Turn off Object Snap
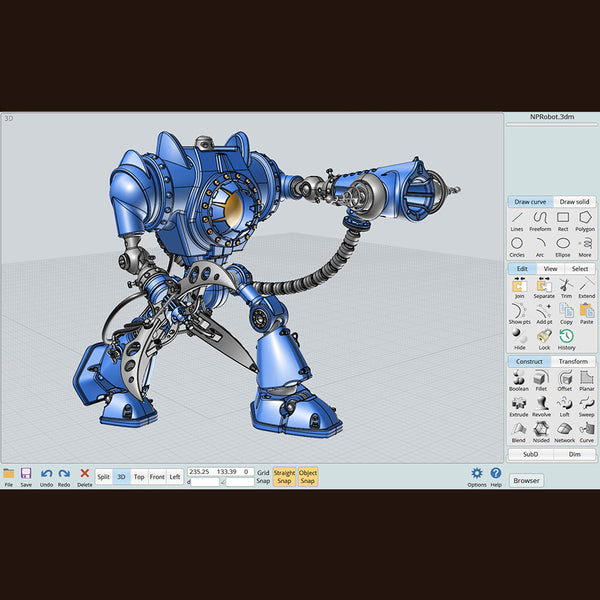The image size is (600, 600). [308, 476]
